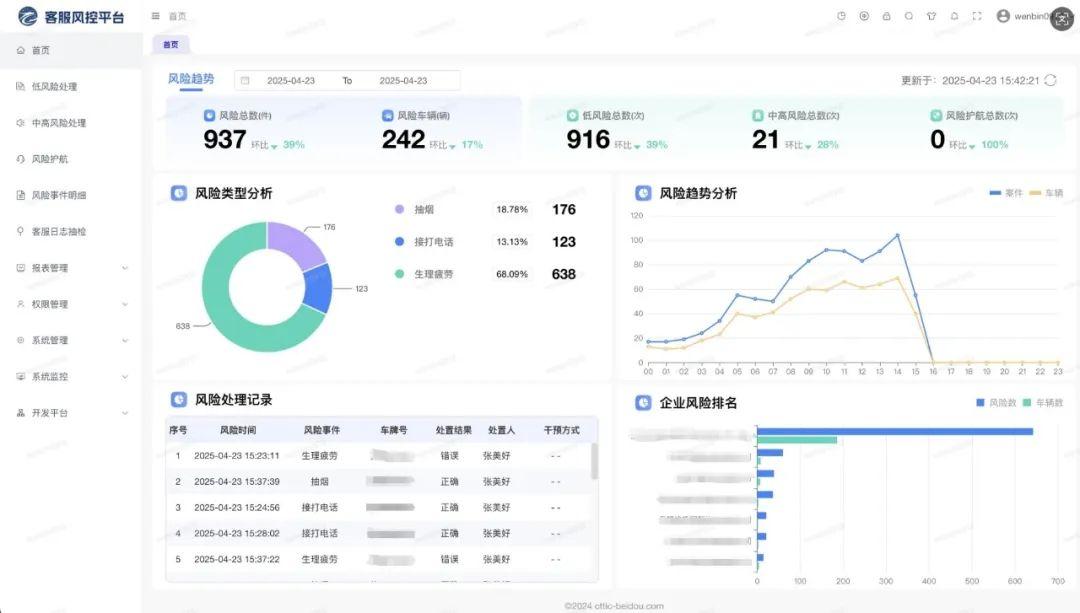The width and height of the screenshot is (1080, 613).
Task: Click the 企业风险排名 panel icon
Action: [x=643, y=402]
